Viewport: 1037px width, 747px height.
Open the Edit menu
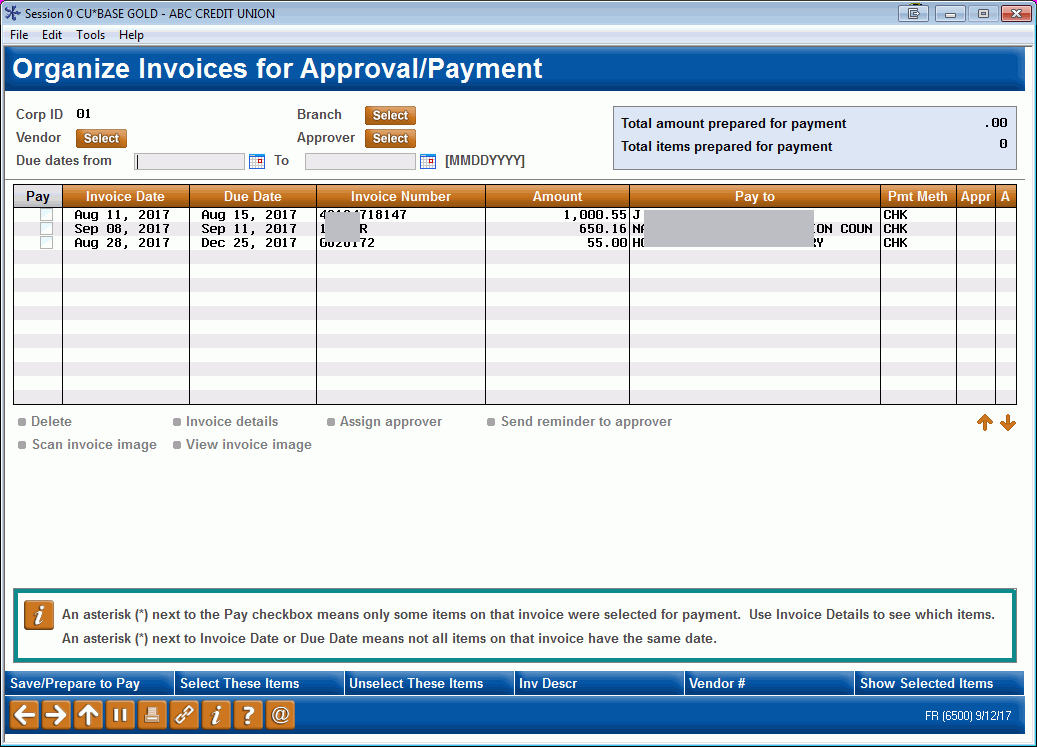[51, 34]
